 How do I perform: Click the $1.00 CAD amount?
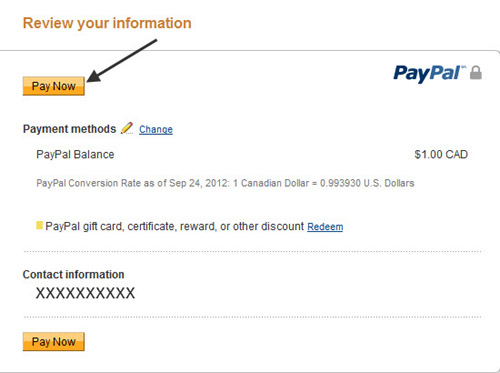point(441,154)
